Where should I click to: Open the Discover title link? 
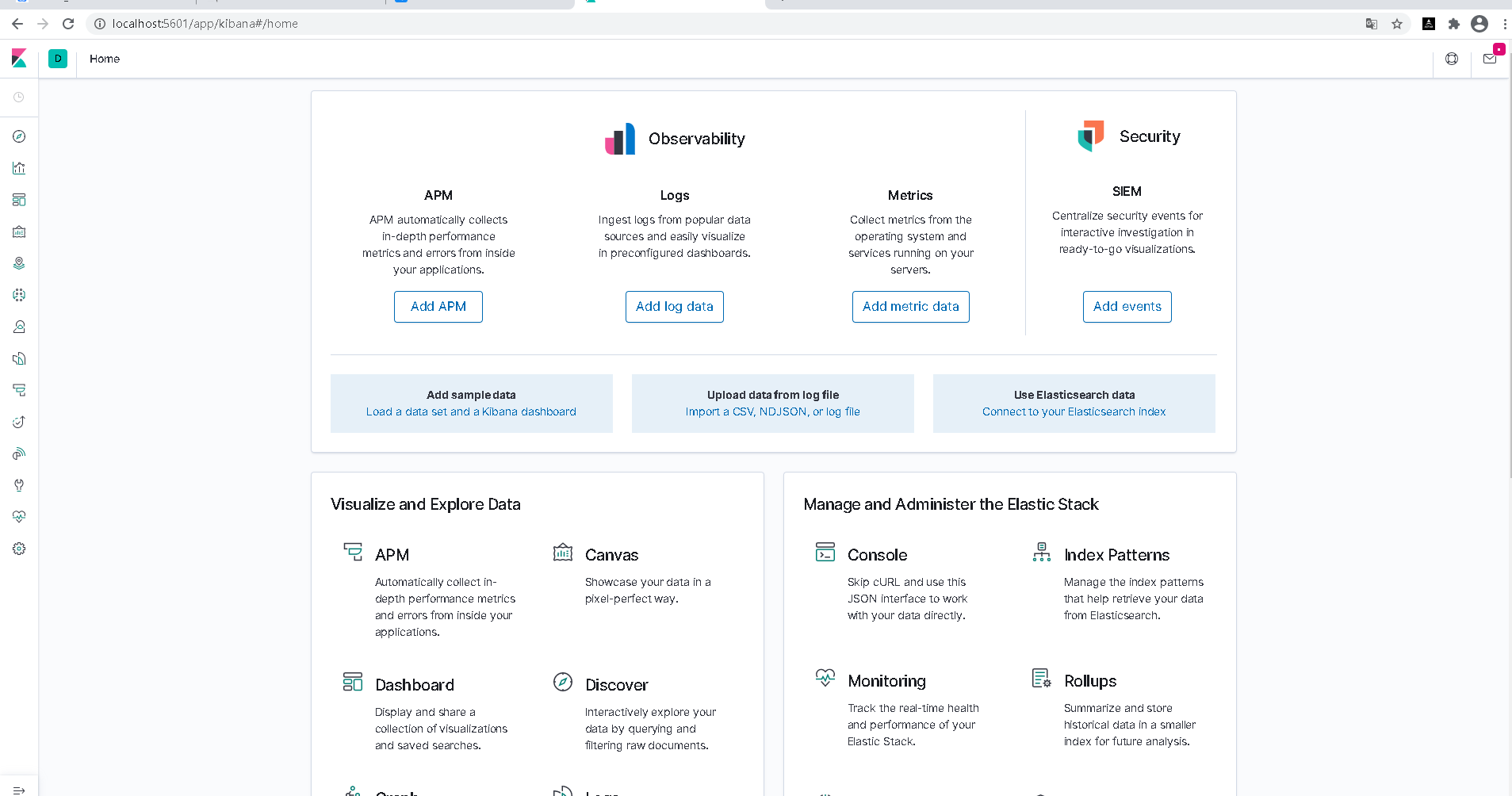coord(617,685)
